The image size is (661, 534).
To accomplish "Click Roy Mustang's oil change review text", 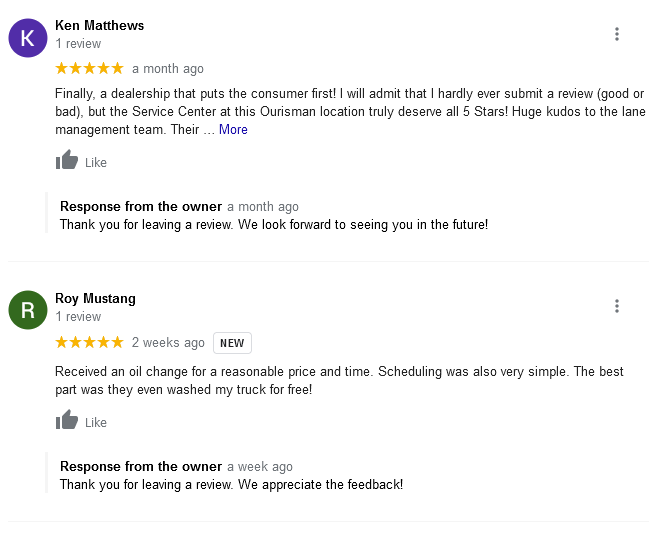I will [339, 380].
